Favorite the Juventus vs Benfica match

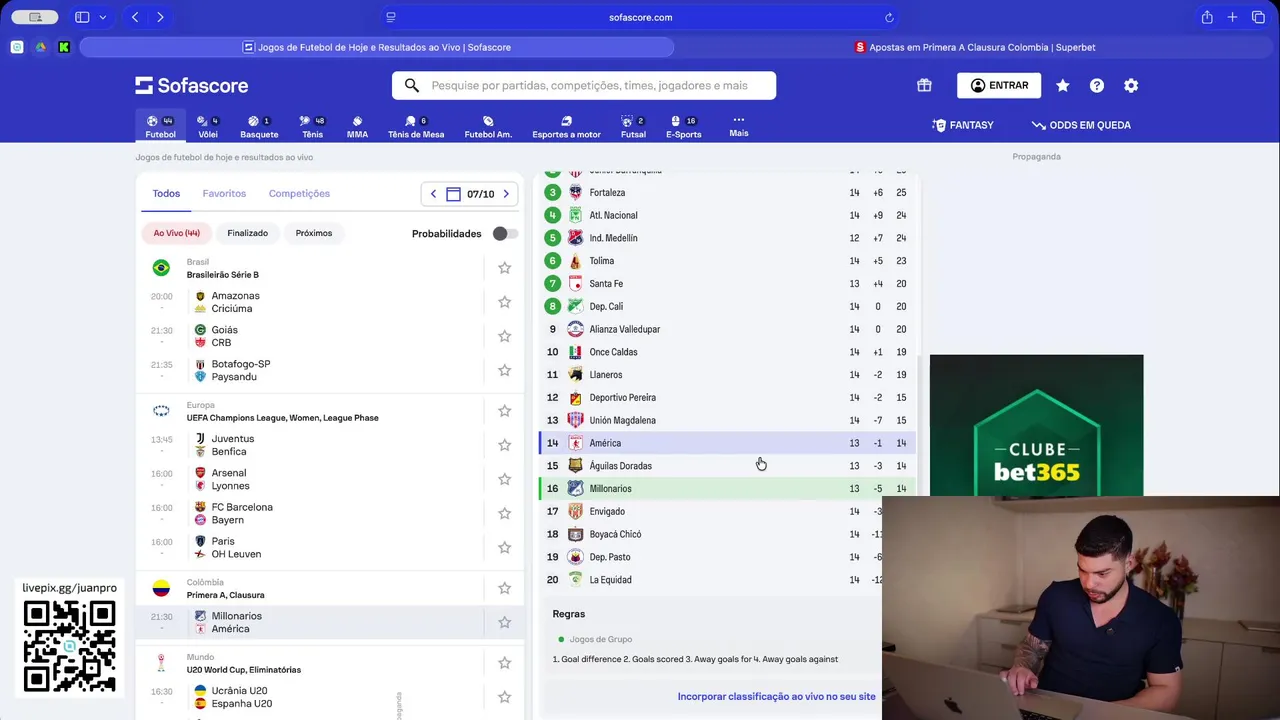(505, 445)
